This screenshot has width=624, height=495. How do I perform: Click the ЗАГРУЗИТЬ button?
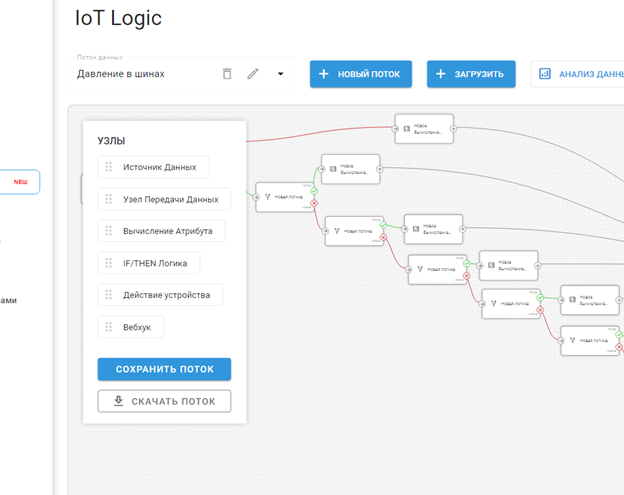point(471,74)
